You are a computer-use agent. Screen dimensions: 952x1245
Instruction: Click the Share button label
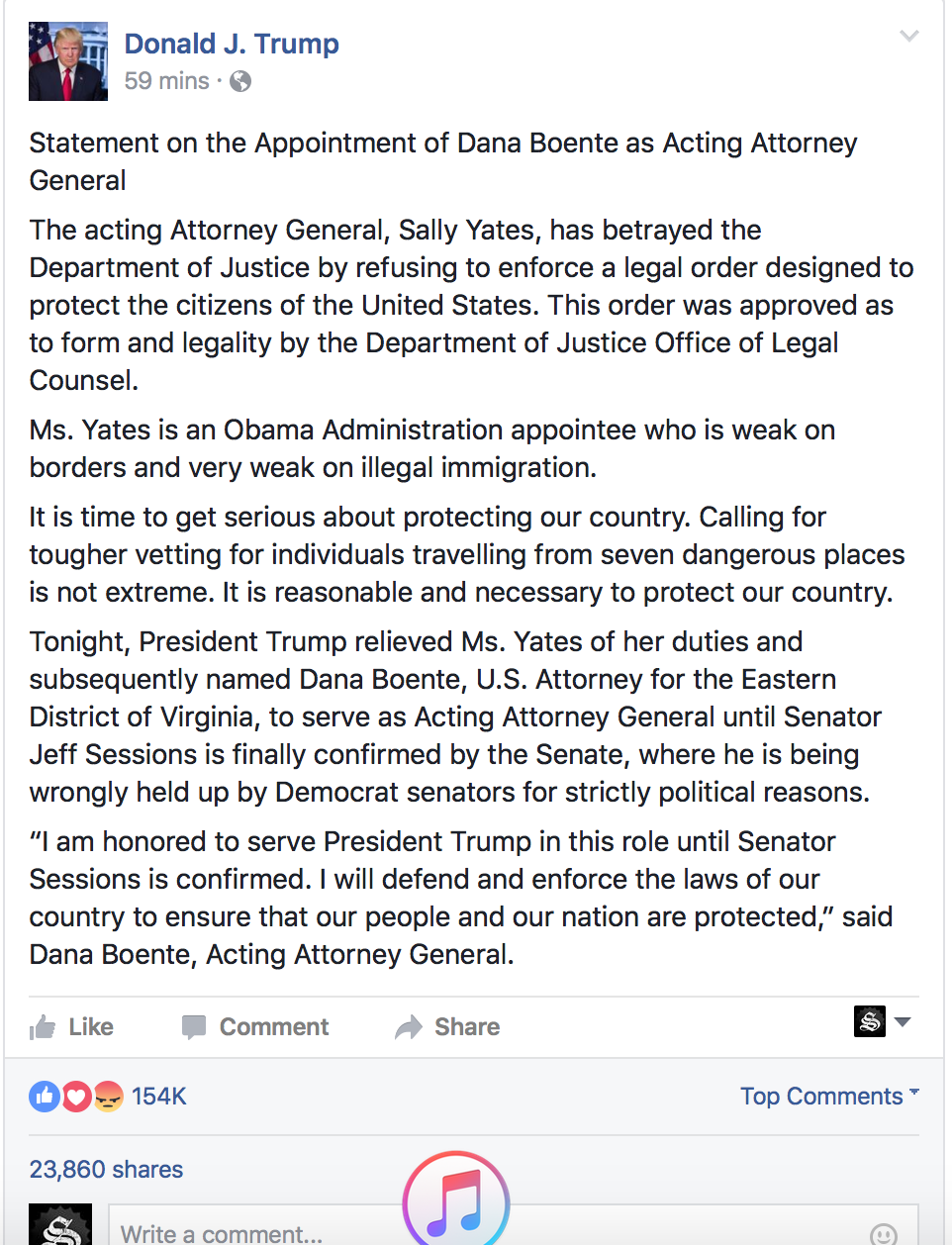pyautogui.click(x=467, y=1027)
